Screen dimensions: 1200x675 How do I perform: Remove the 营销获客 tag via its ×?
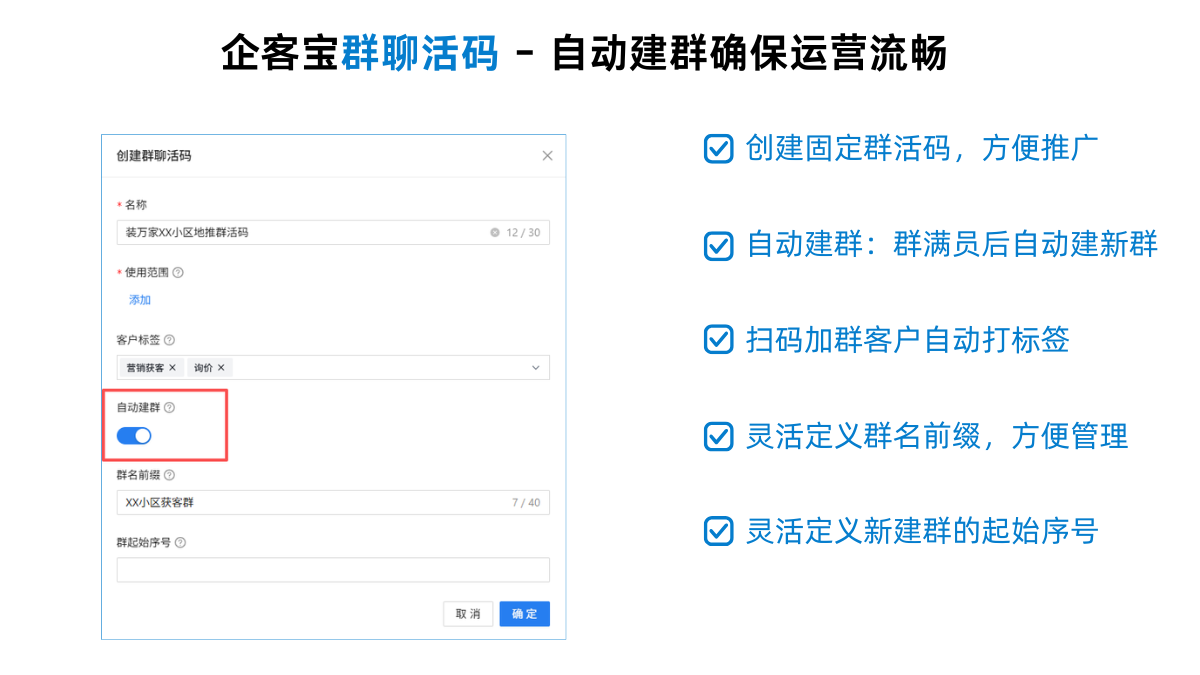point(172,368)
